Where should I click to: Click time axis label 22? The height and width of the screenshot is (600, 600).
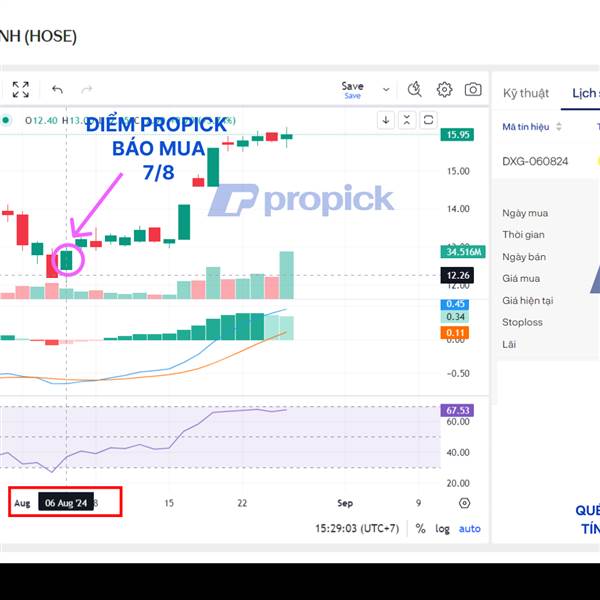pos(242,503)
